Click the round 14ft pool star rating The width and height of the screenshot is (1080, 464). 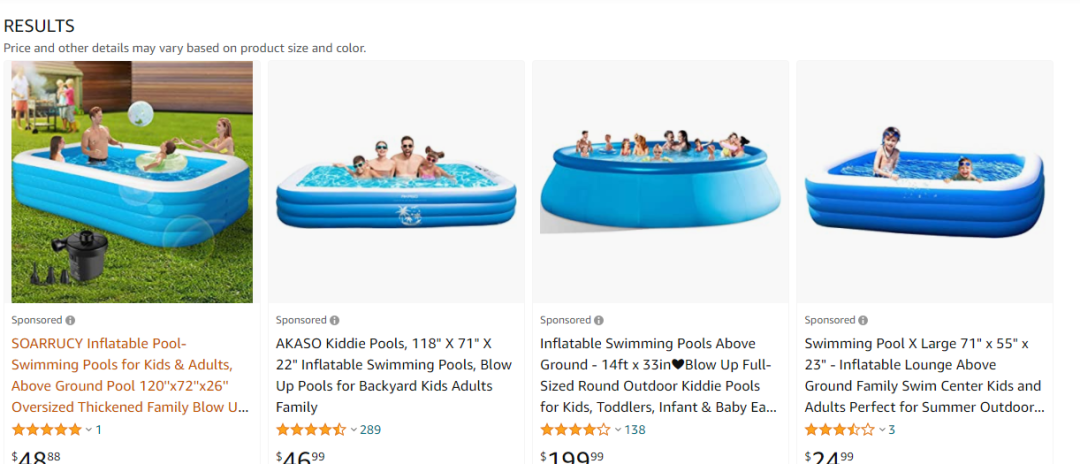coord(574,430)
